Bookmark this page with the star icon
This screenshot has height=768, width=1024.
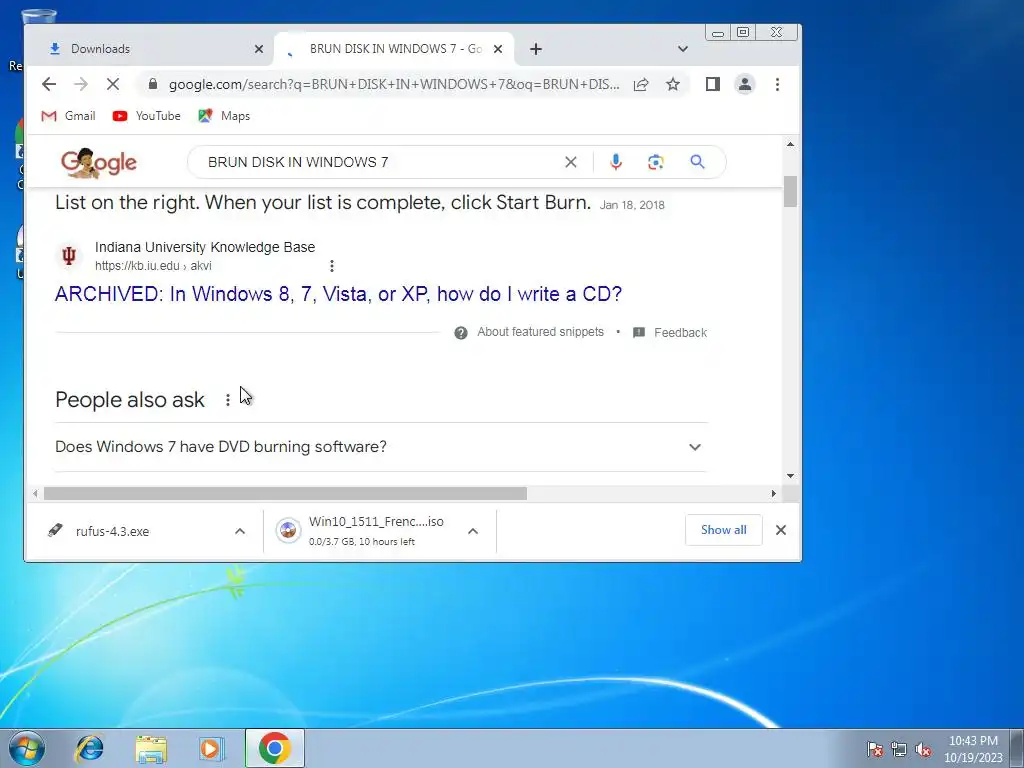point(673,84)
